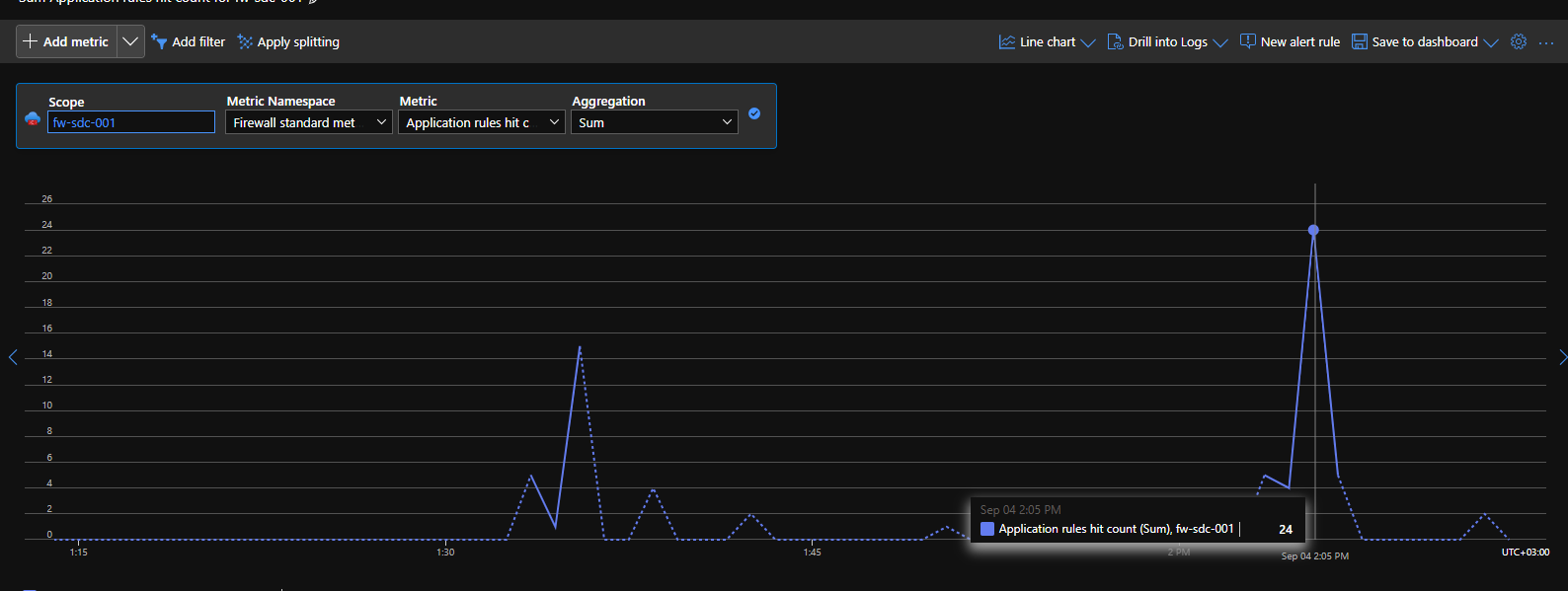
Task: Click the Drill into Logs document icon
Action: [1115, 41]
